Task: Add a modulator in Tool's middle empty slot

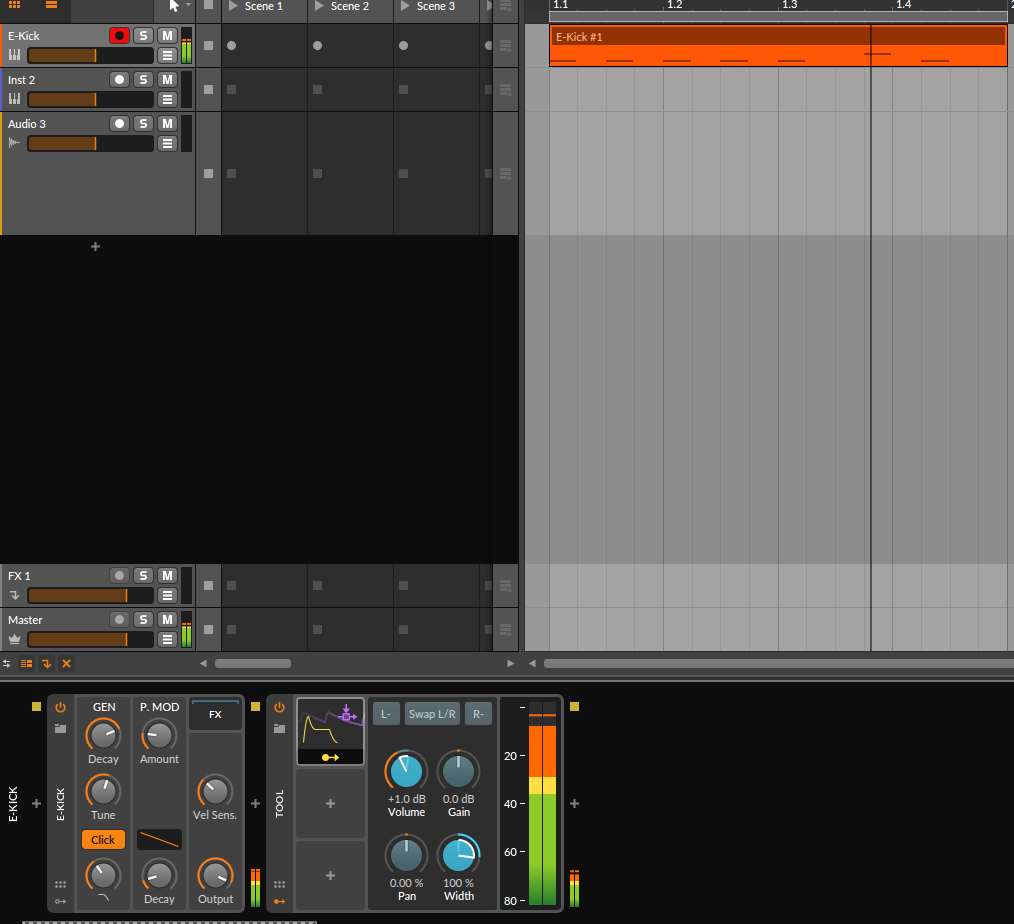Action: click(330, 803)
